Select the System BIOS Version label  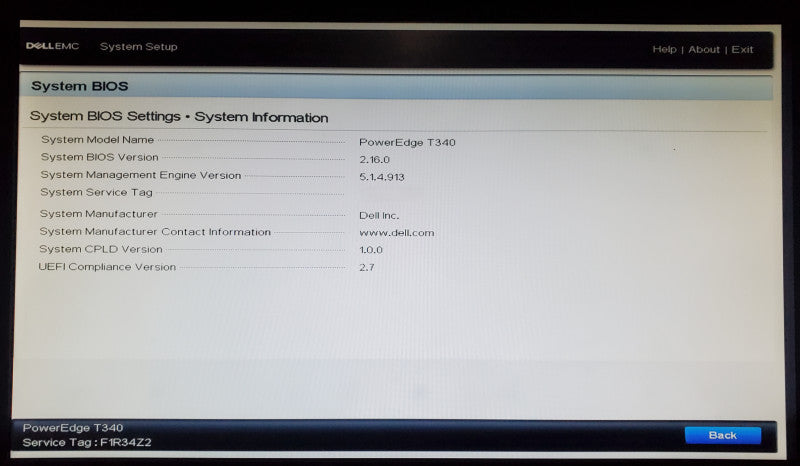(99, 157)
